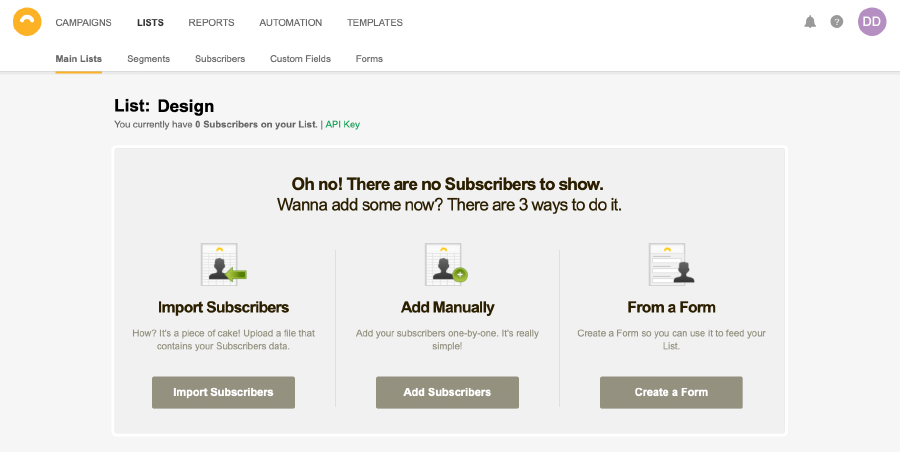Click the orange Moosend logo
900x452 pixels.
[x=27, y=22]
